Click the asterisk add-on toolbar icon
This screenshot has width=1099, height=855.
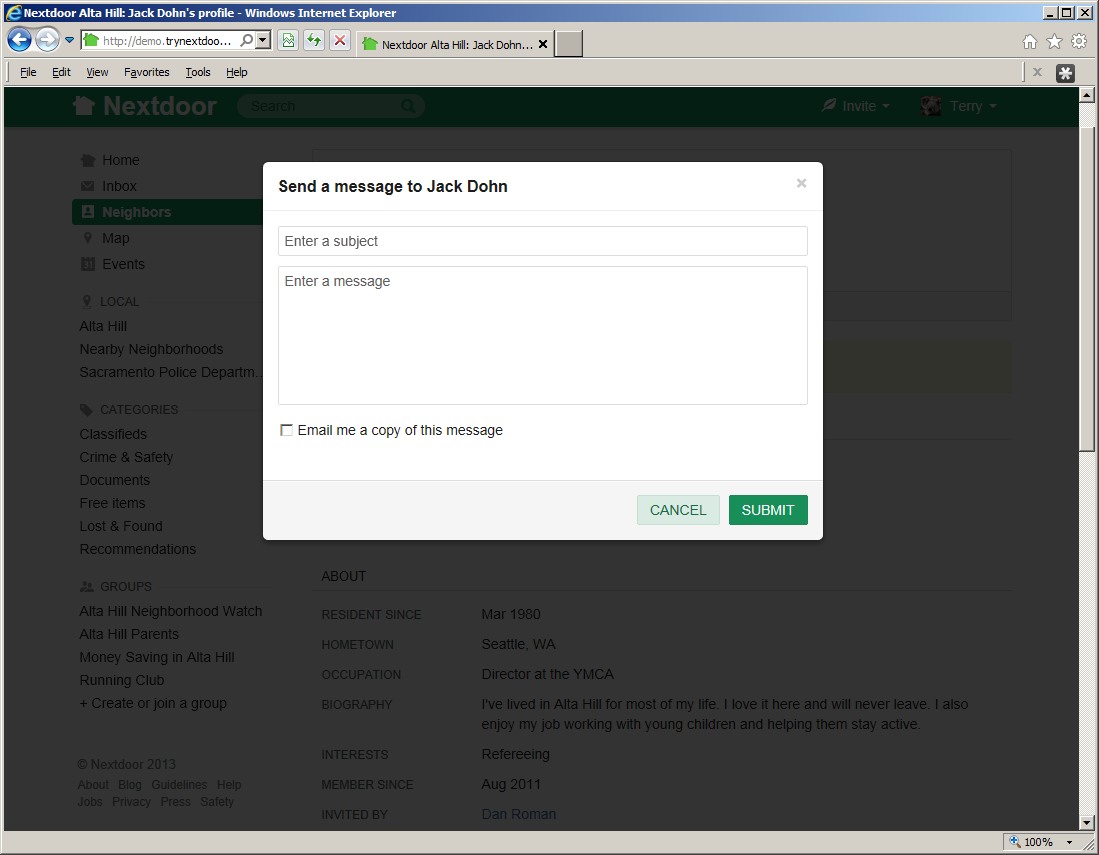tap(1065, 73)
